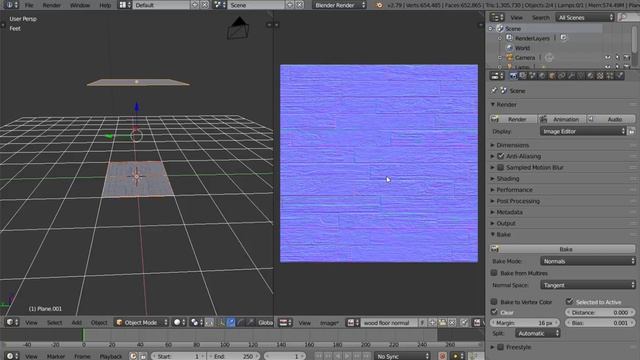640x360 pixels.
Task: Open the timeline Playback menu
Action: click(x=111, y=356)
